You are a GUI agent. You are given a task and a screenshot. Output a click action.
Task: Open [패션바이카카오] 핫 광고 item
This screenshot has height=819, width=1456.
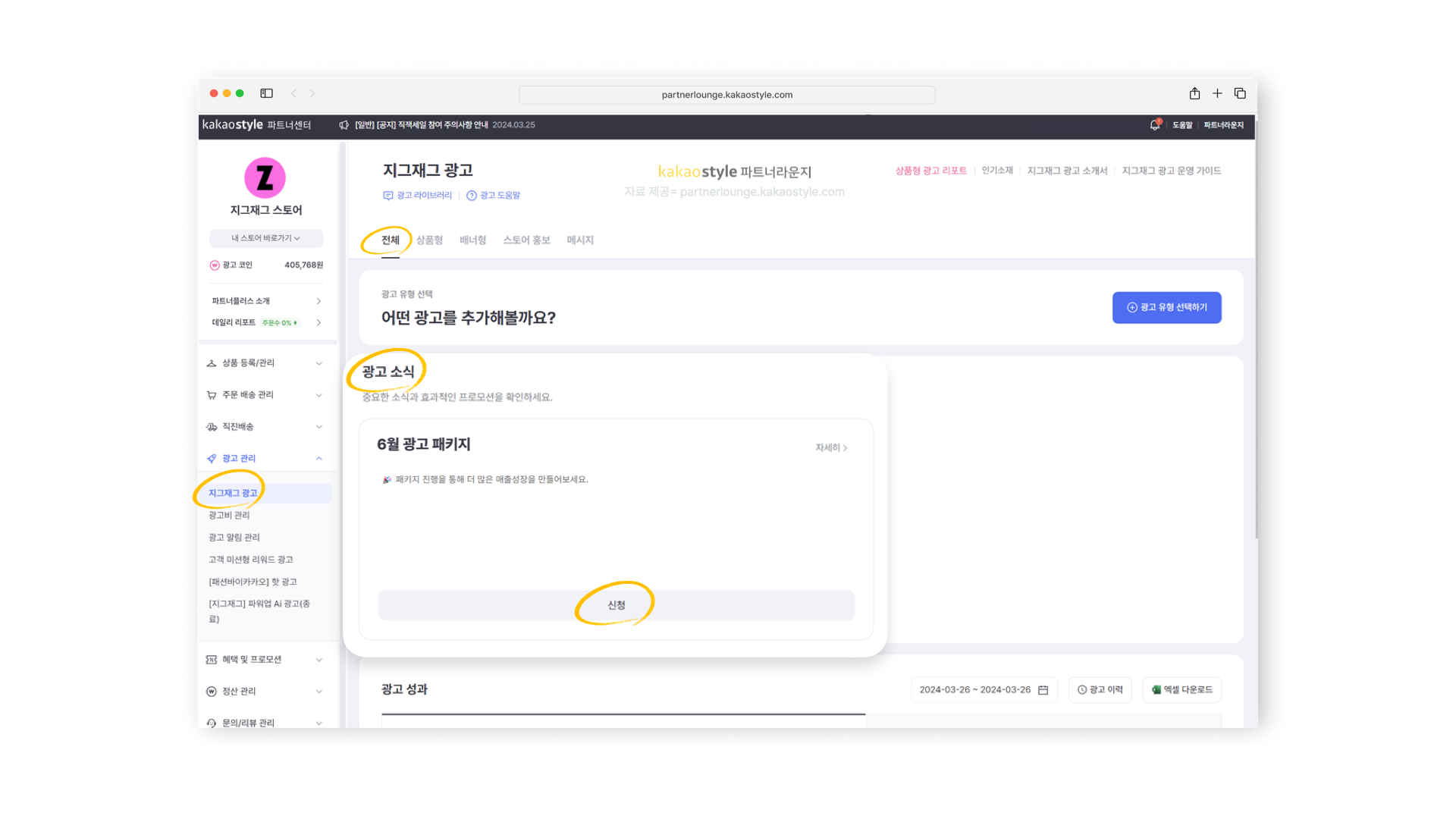pyautogui.click(x=253, y=582)
